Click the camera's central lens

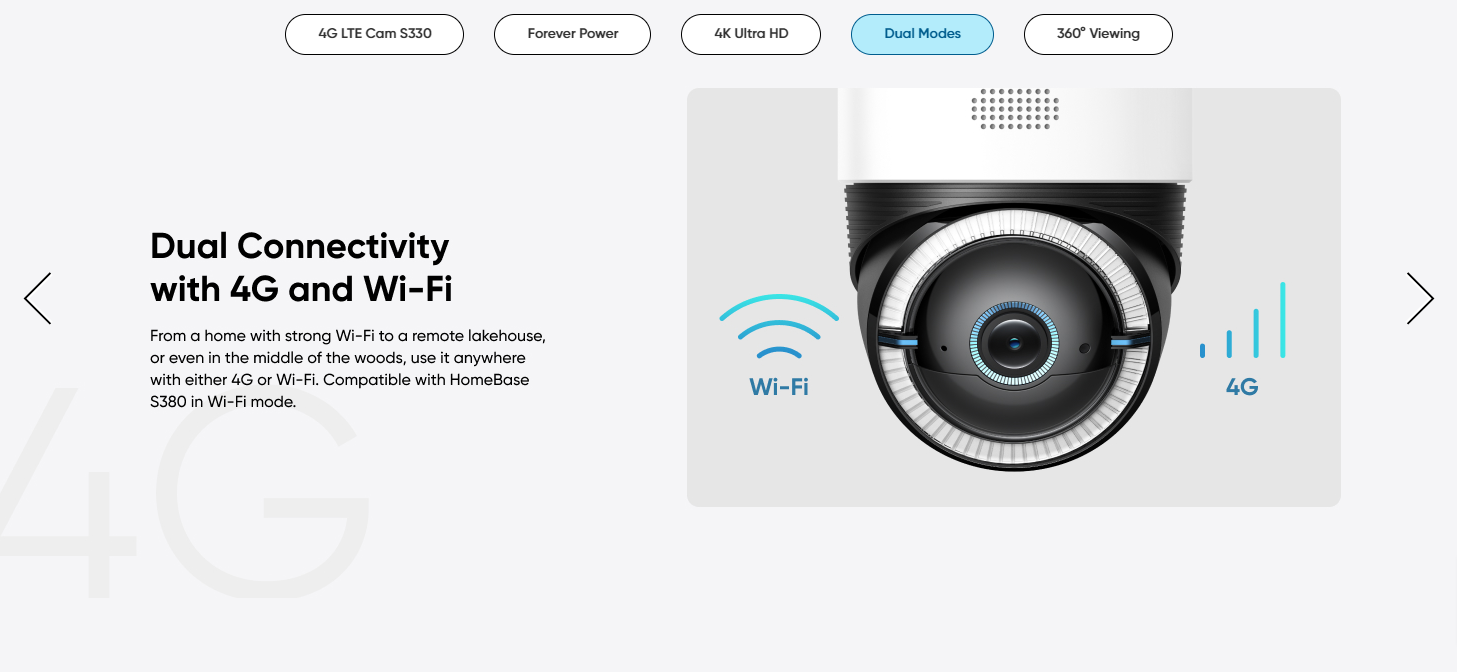coord(1012,344)
